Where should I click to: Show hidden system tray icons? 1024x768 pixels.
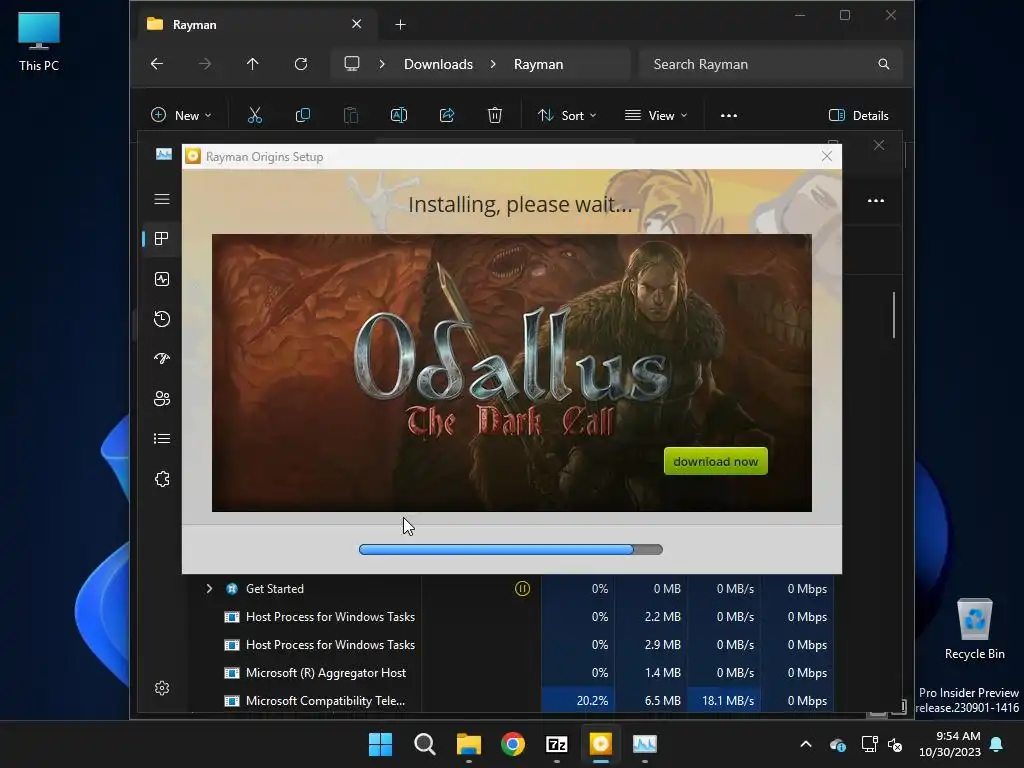pos(806,744)
